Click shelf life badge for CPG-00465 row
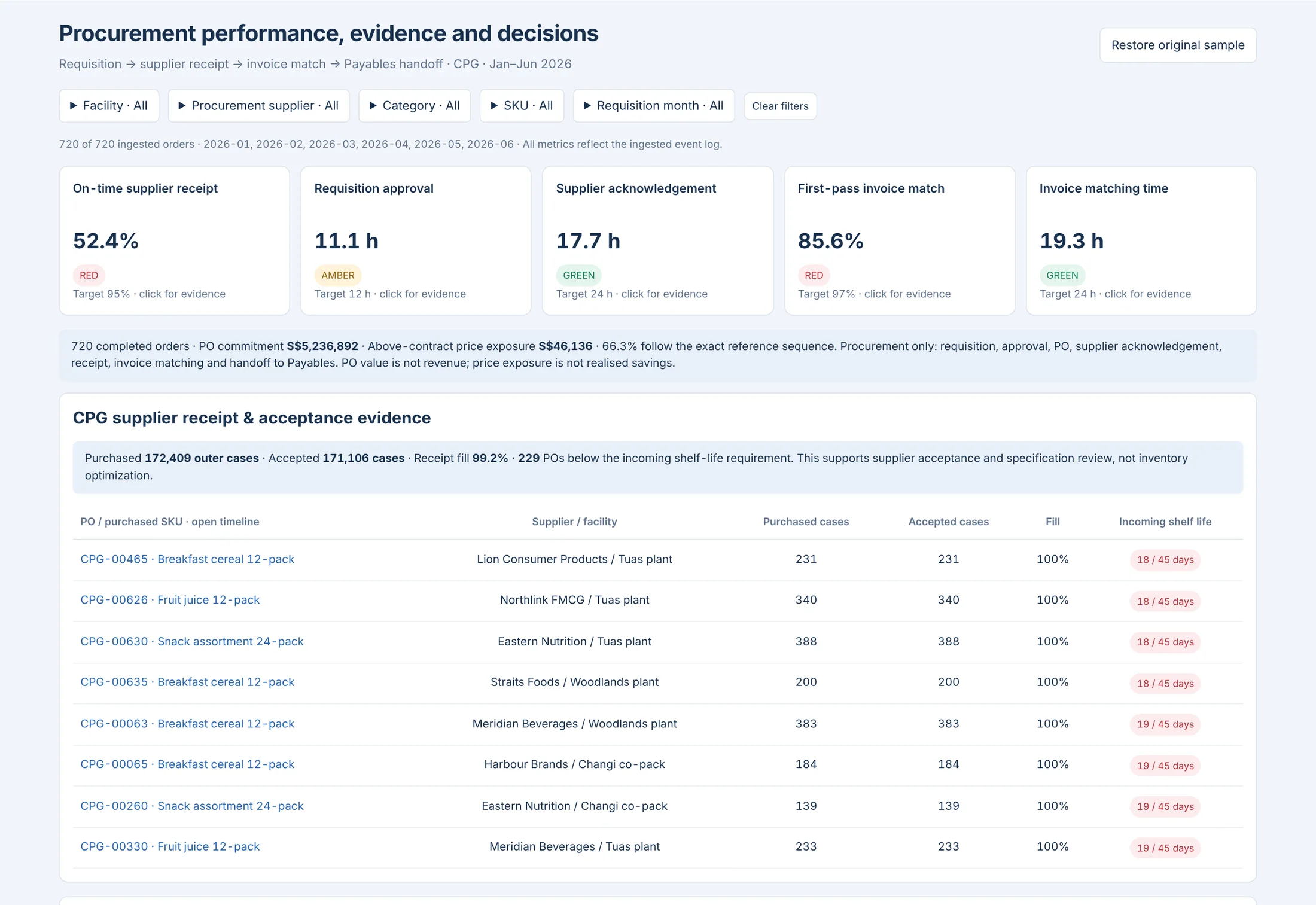Image resolution: width=1316 pixels, height=905 pixels. point(1165,560)
